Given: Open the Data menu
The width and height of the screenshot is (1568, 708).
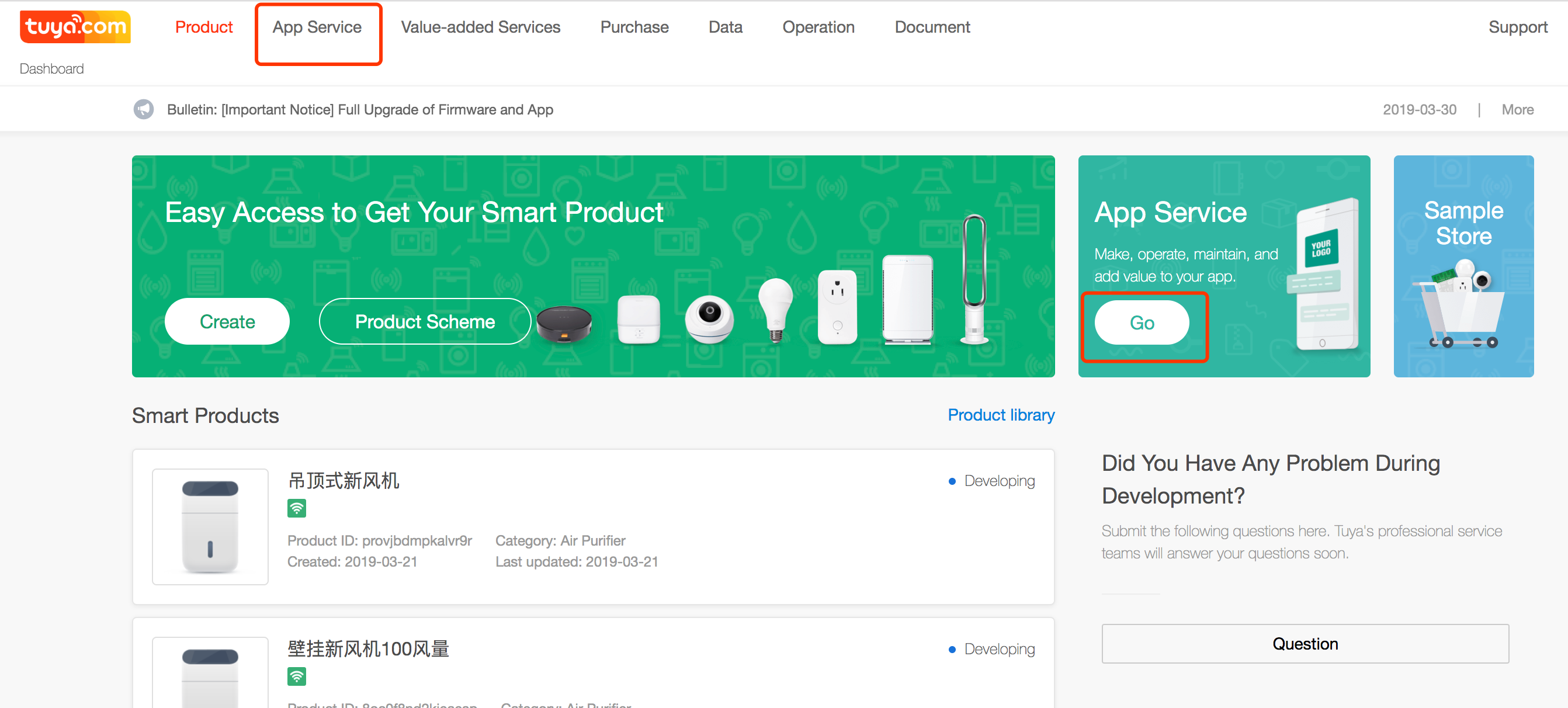Looking at the screenshot, I should tap(725, 27).
